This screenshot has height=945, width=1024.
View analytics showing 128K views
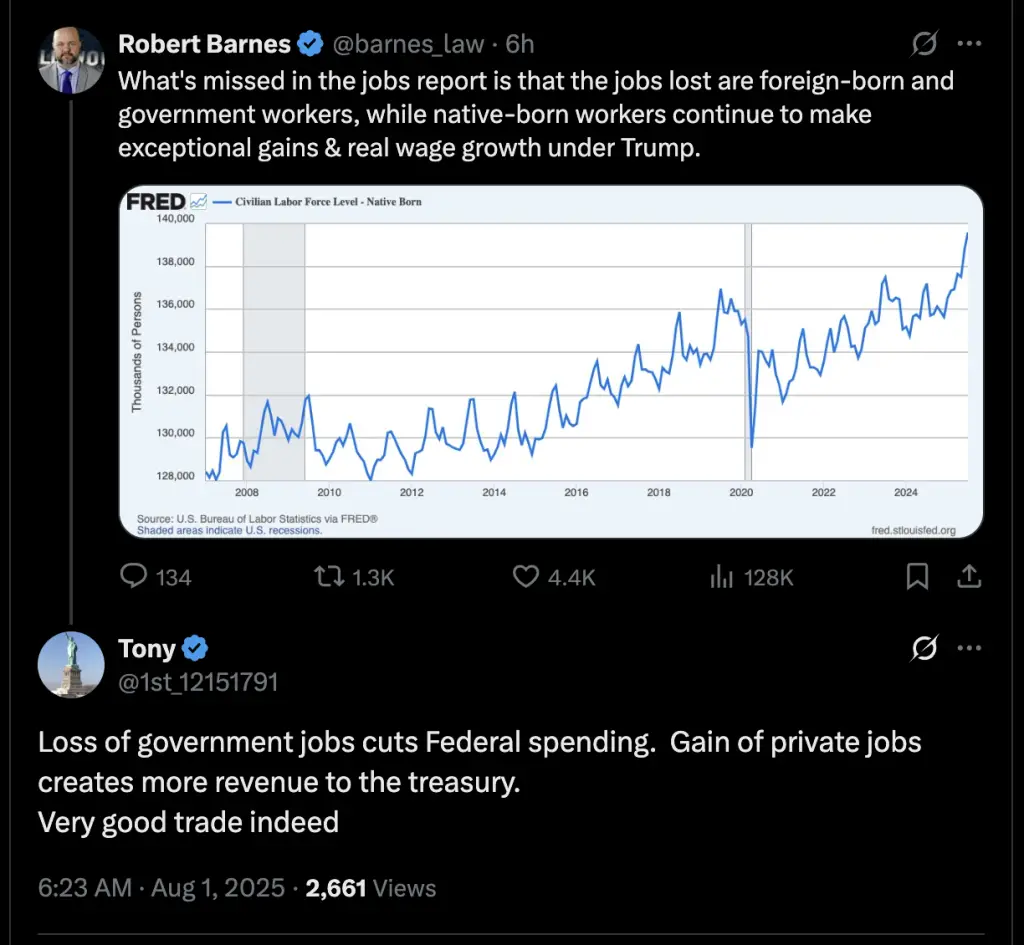click(x=752, y=577)
